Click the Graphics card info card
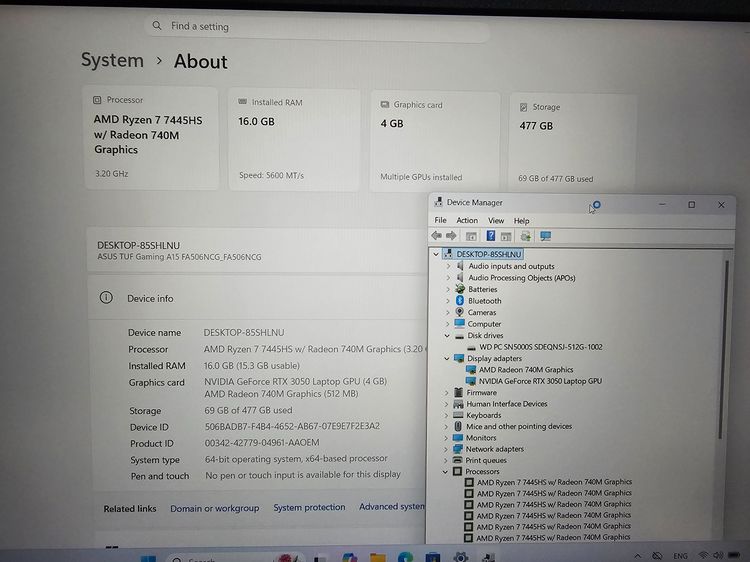Screen dimensions: 750x562 pyautogui.click(x=434, y=142)
